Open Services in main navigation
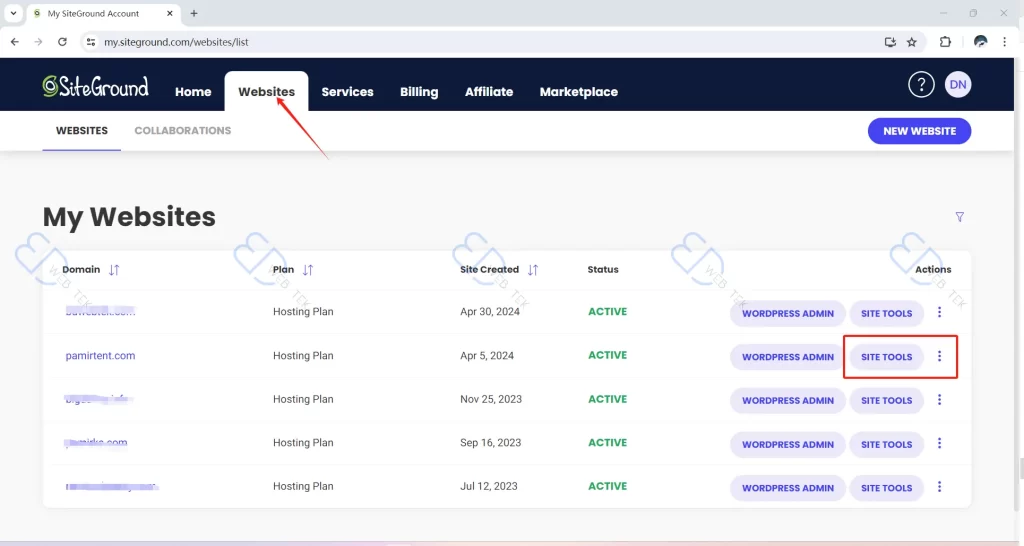Image resolution: width=1024 pixels, height=546 pixels. (x=347, y=92)
